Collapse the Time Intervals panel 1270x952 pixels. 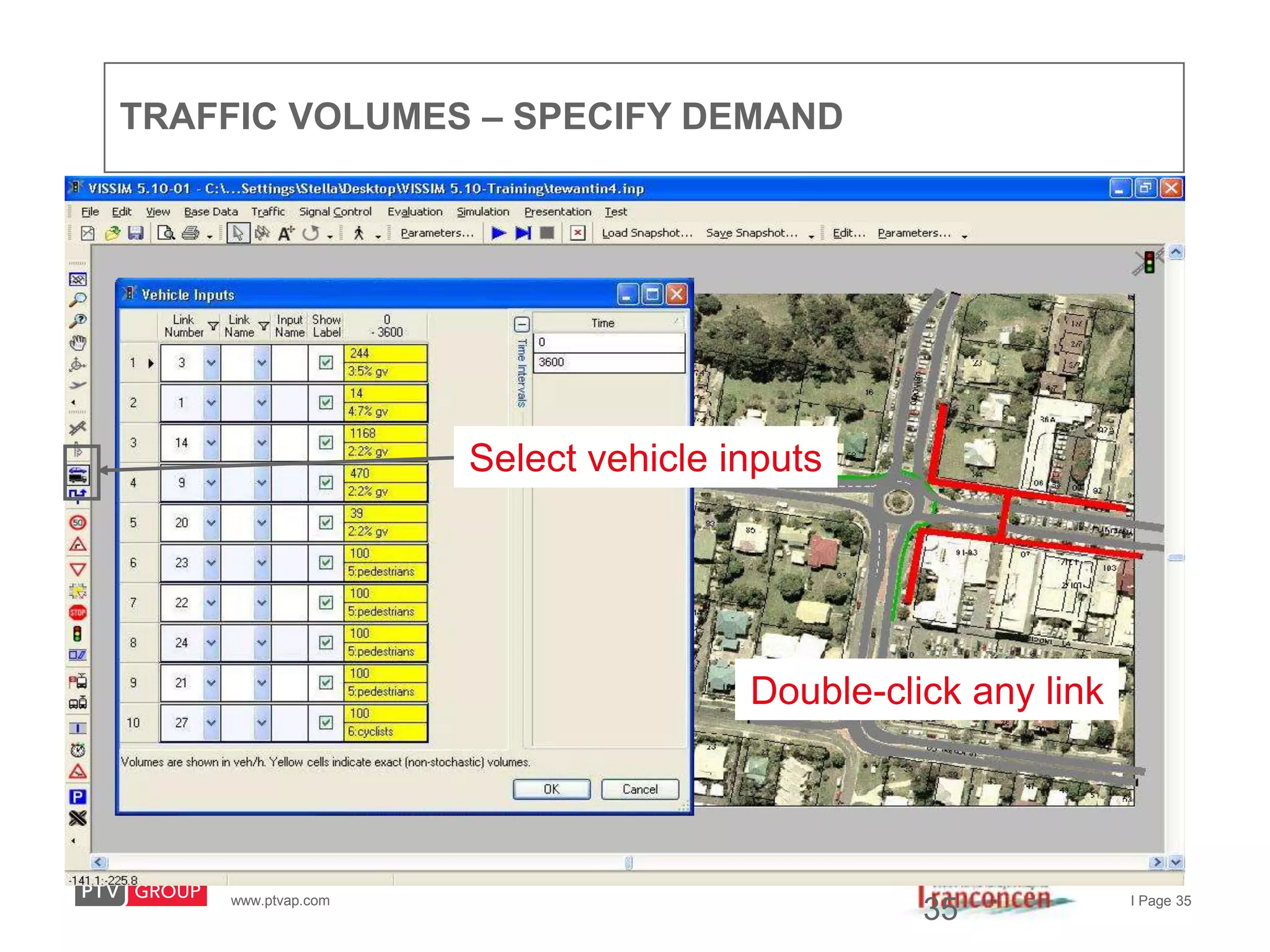click(x=522, y=324)
